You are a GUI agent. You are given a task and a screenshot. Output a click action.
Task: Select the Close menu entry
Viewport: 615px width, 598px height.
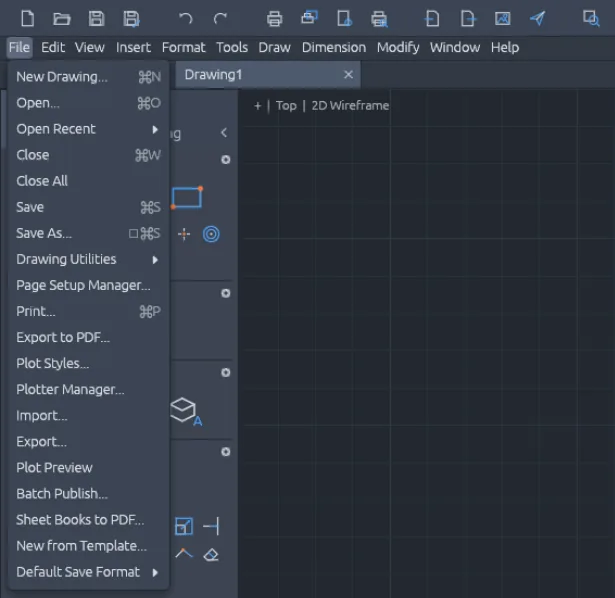click(88, 155)
